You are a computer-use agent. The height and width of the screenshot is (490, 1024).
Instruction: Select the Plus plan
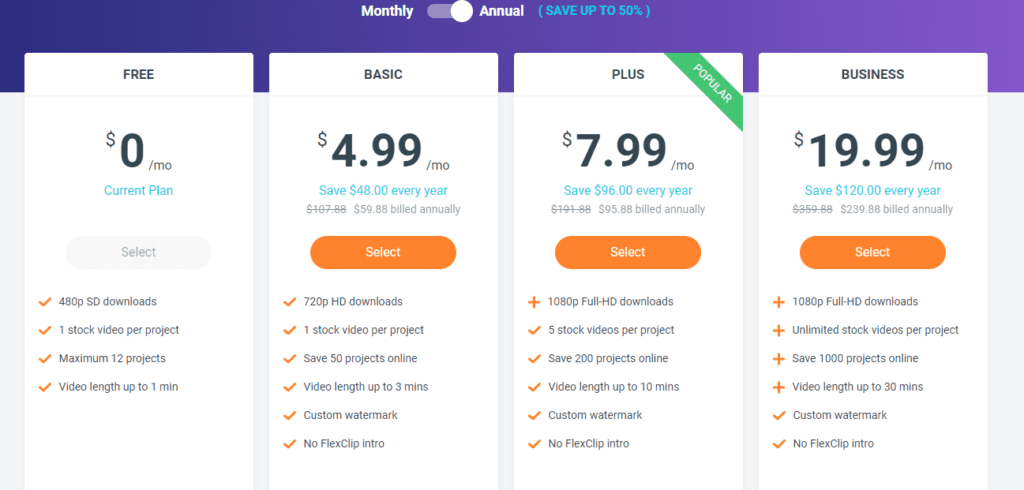pyautogui.click(x=628, y=252)
